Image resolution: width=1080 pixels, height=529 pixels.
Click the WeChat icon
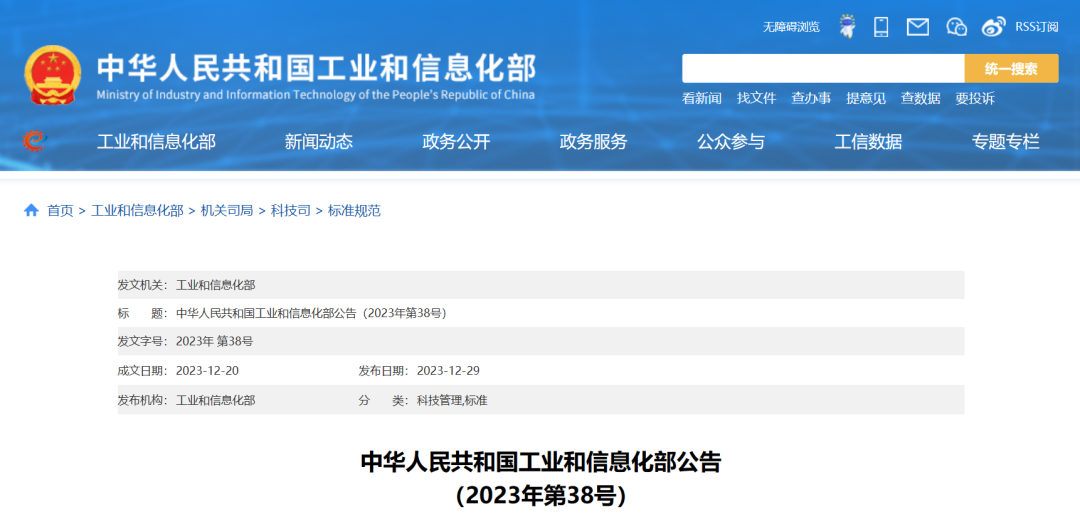tap(957, 27)
